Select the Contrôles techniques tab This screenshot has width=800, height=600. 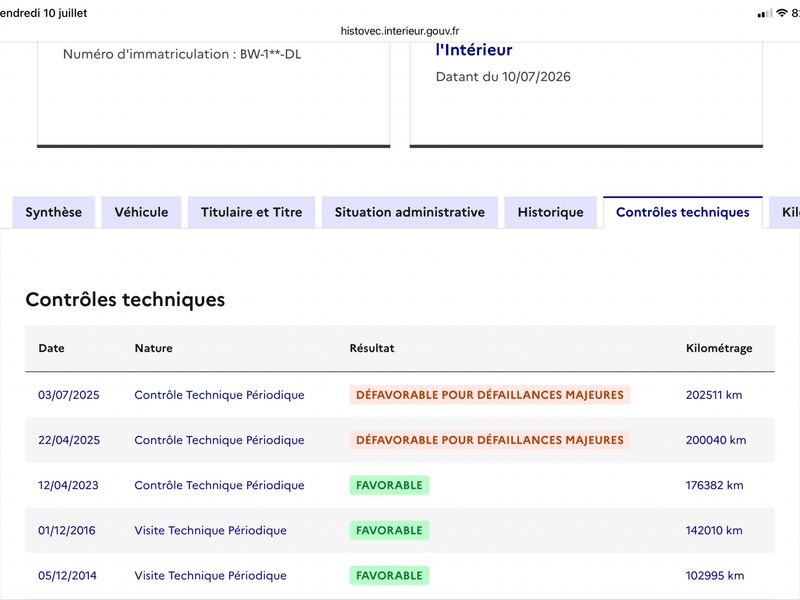(683, 212)
